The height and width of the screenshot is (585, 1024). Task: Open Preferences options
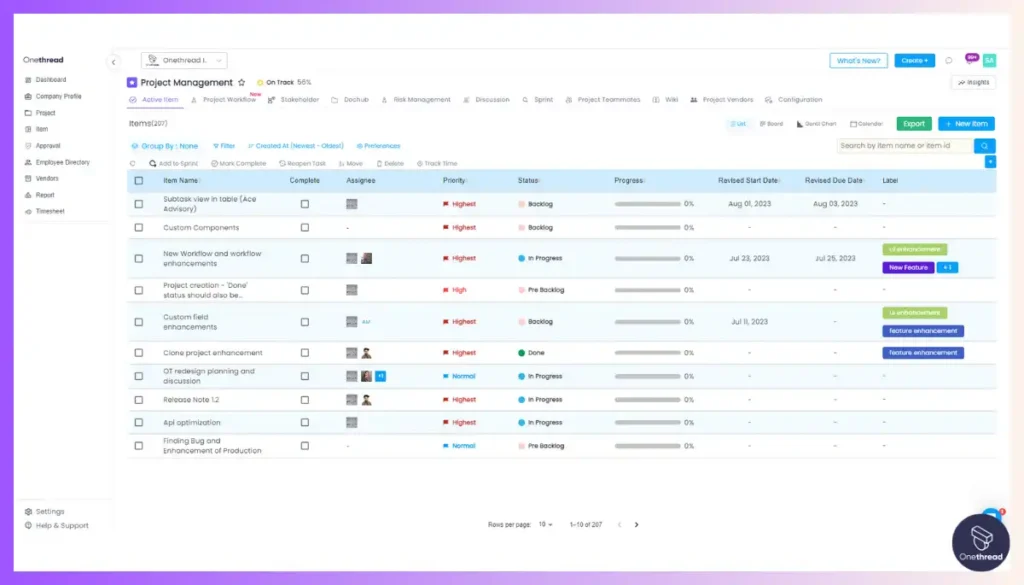tap(378, 146)
